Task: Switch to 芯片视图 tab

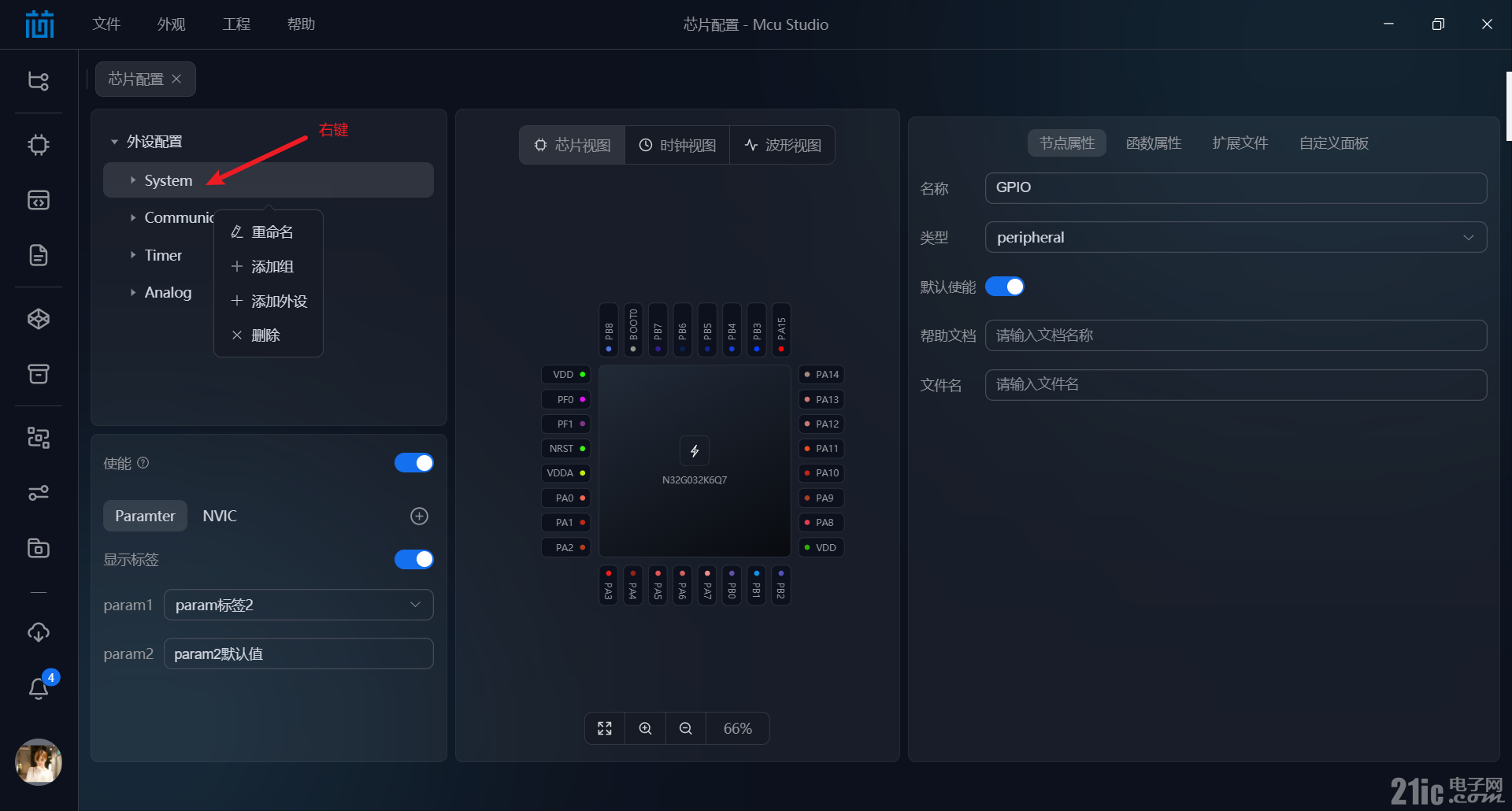Action: [573, 145]
